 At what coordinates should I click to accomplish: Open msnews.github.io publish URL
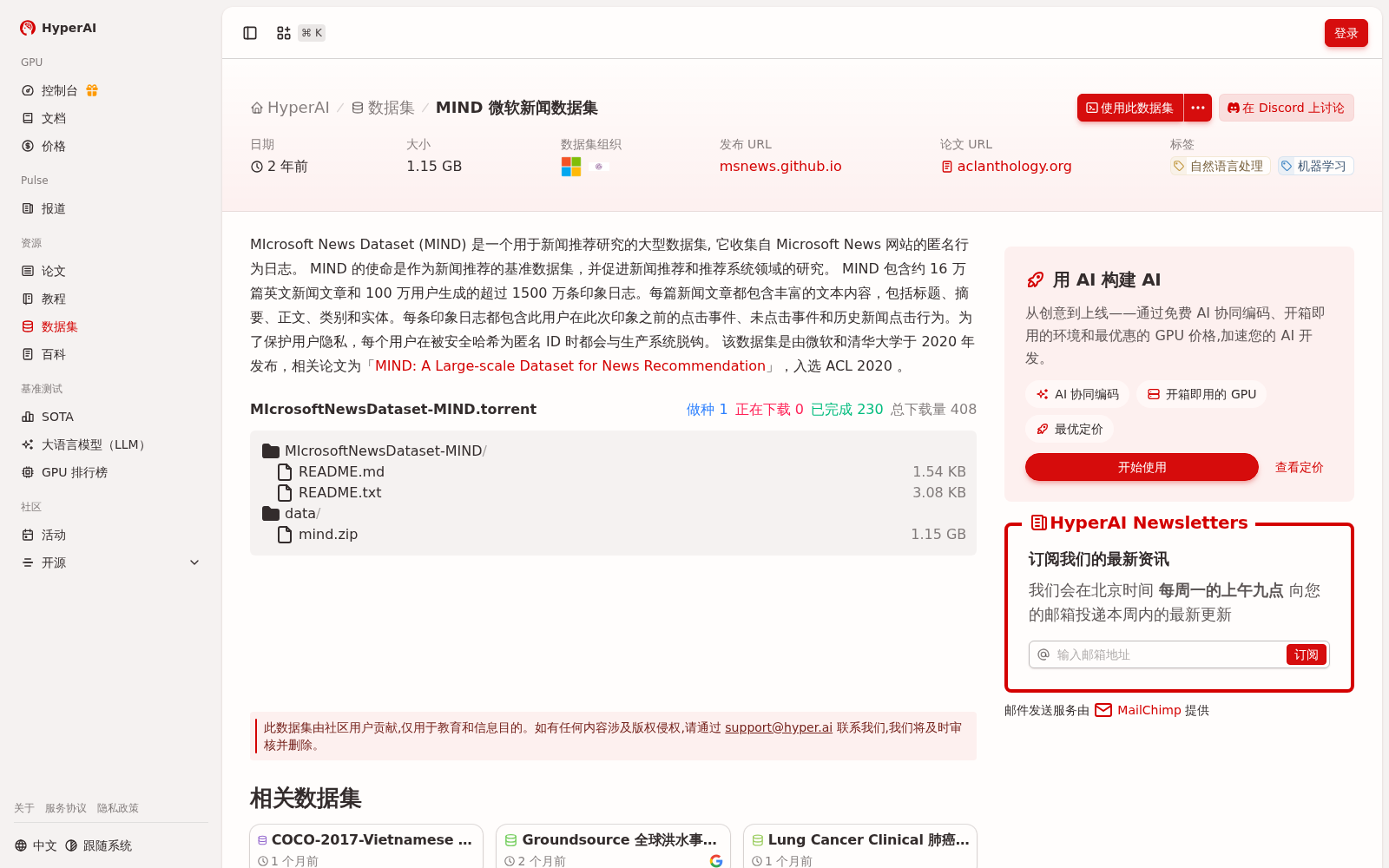(x=780, y=166)
